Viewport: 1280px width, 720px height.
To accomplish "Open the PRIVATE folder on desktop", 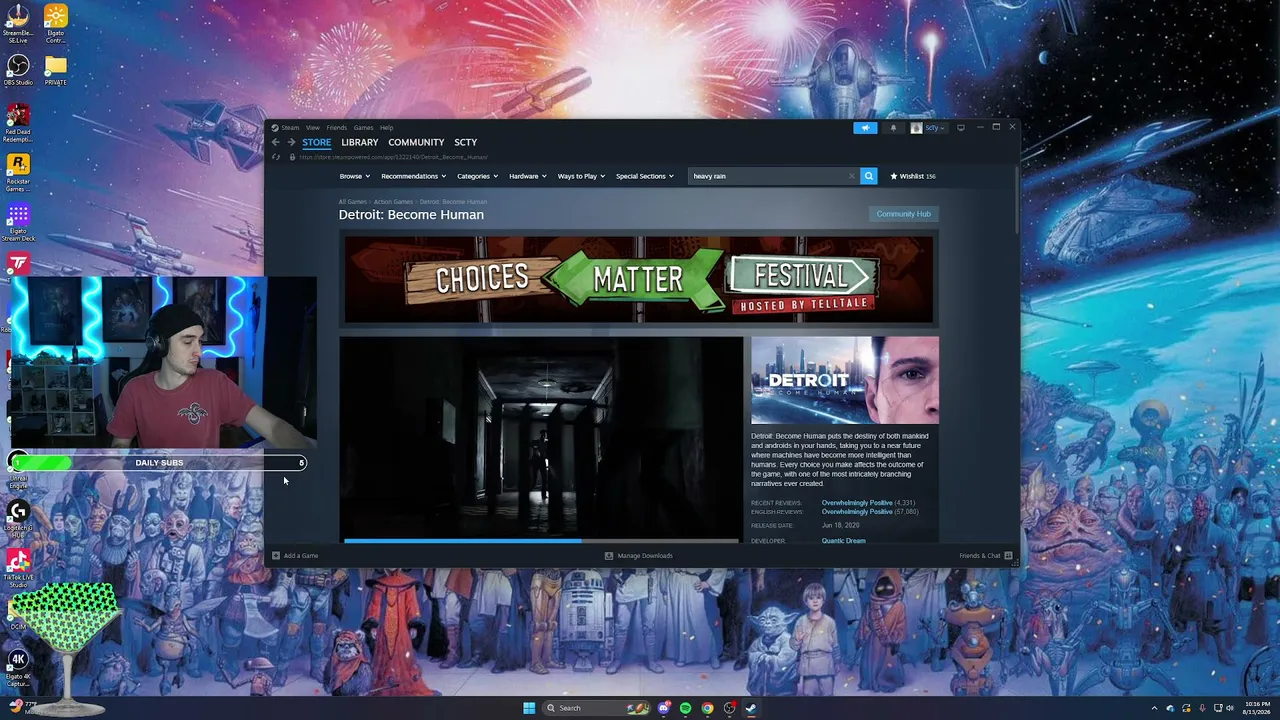I will pos(56,70).
